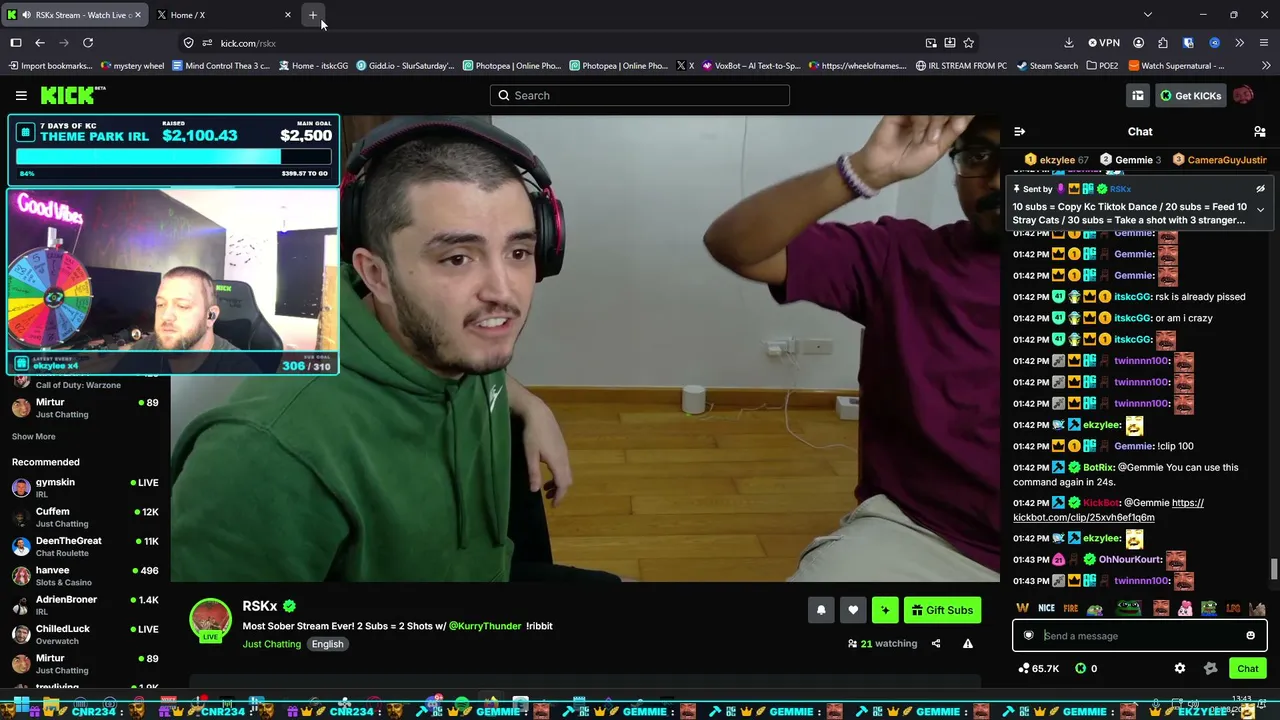Open ChilledLuck Overwatch channel

click(x=85, y=634)
